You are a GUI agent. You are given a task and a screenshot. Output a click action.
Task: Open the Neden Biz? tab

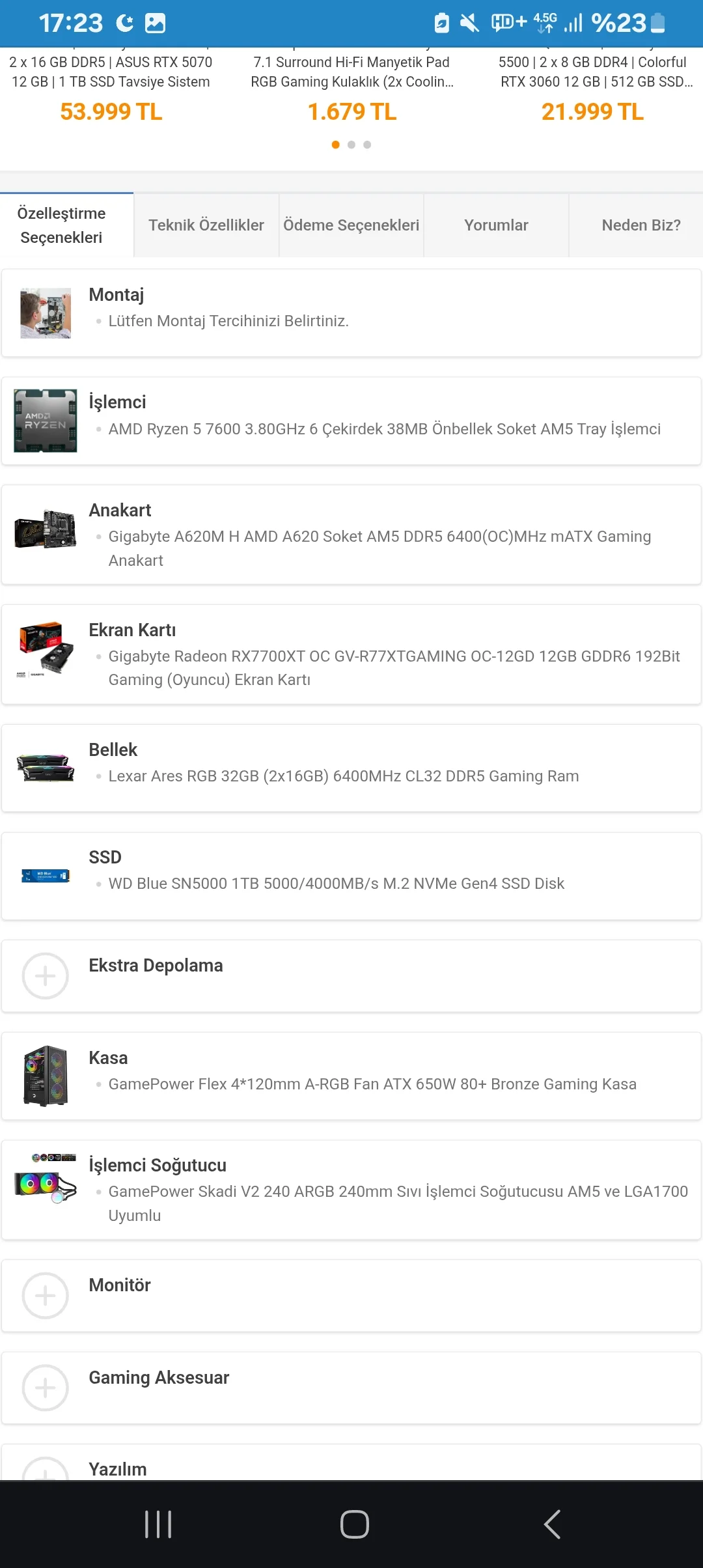coord(641,225)
